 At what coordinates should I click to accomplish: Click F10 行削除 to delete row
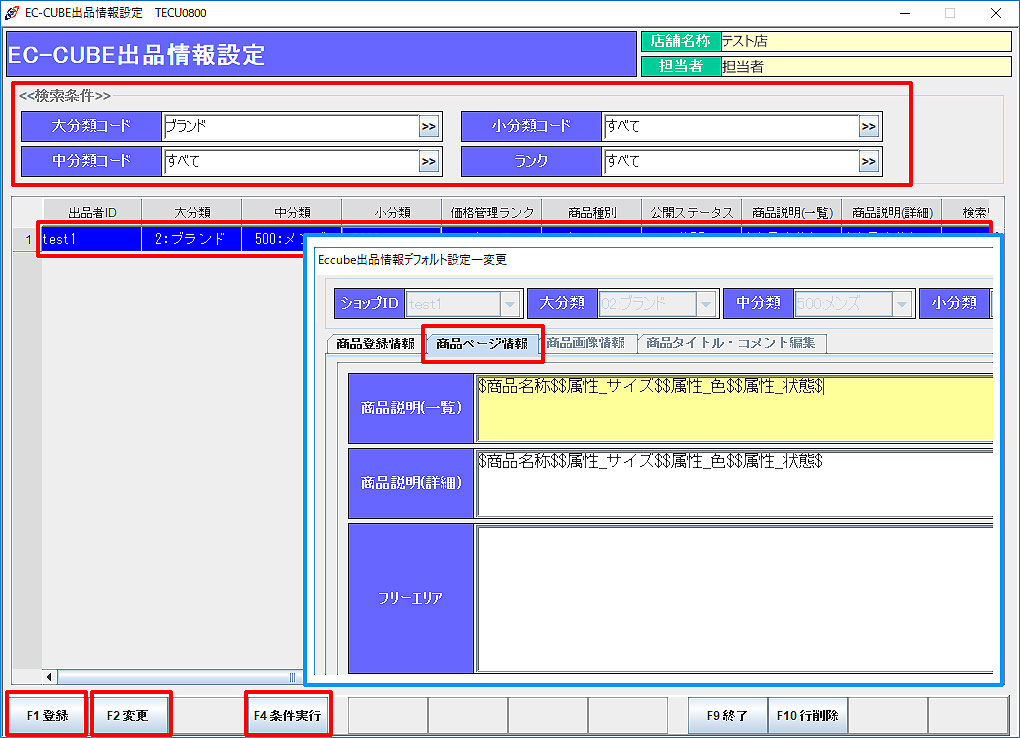click(x=807, y=716)
